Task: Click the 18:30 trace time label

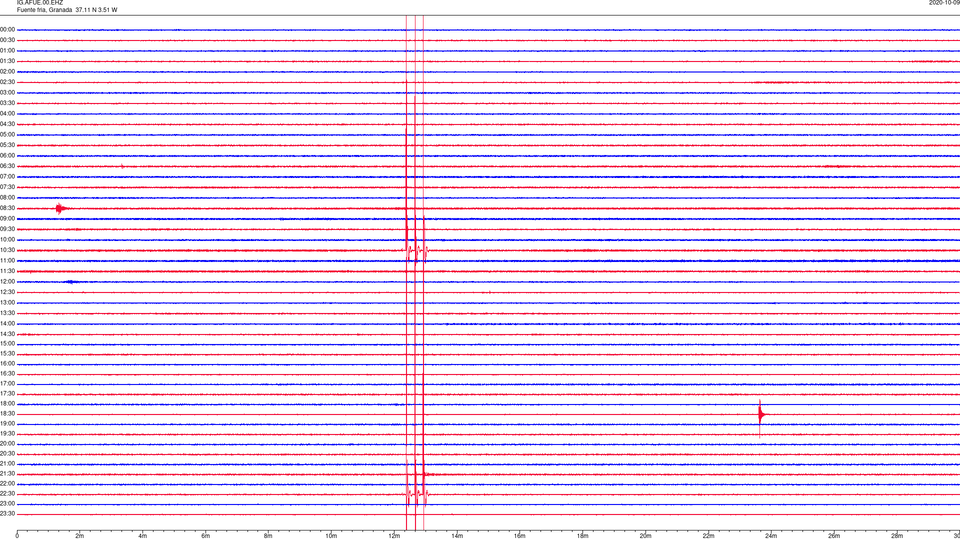Action: (x=7, y=414)
